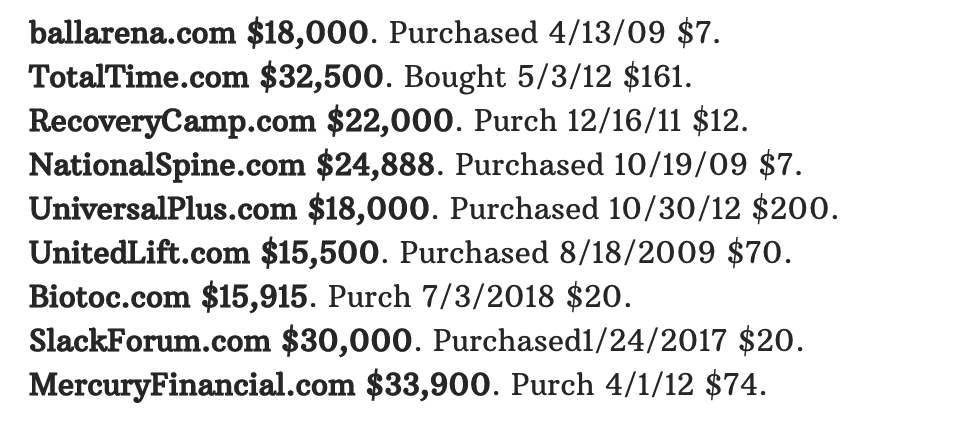Click the purchase date 10/30/12
Image resolution: width=972 pixels, height=430 pixels.
pyautogui.click(x=674, y=209)
